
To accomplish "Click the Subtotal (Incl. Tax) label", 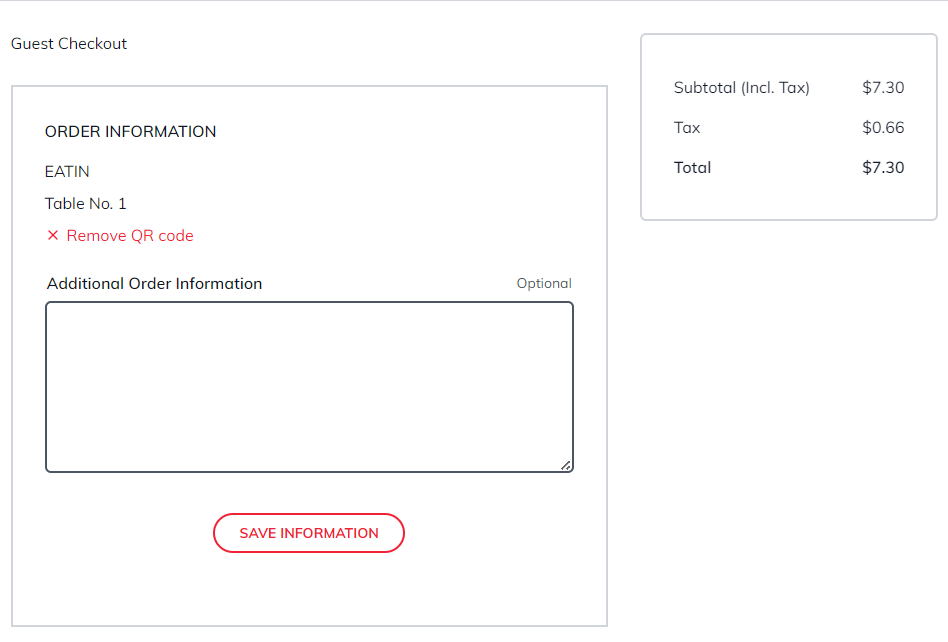I will click(x=741, y=88).
